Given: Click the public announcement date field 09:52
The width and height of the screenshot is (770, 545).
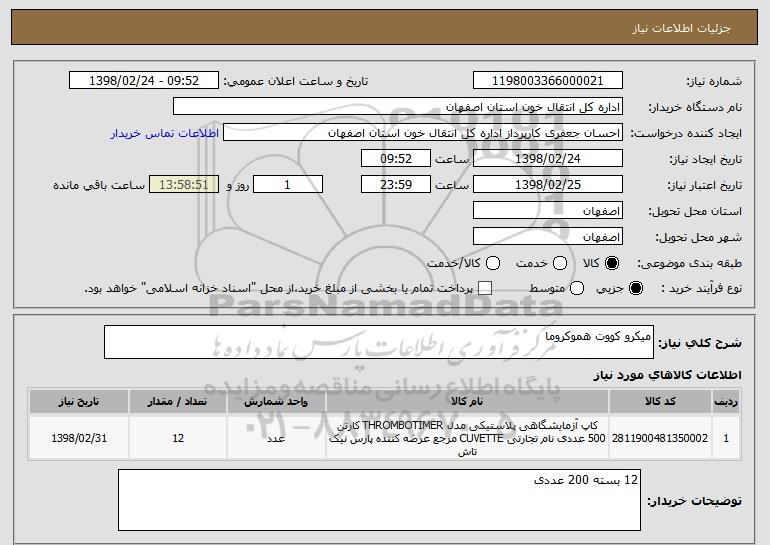Looking at the screenshot, I should pos(144,81).
